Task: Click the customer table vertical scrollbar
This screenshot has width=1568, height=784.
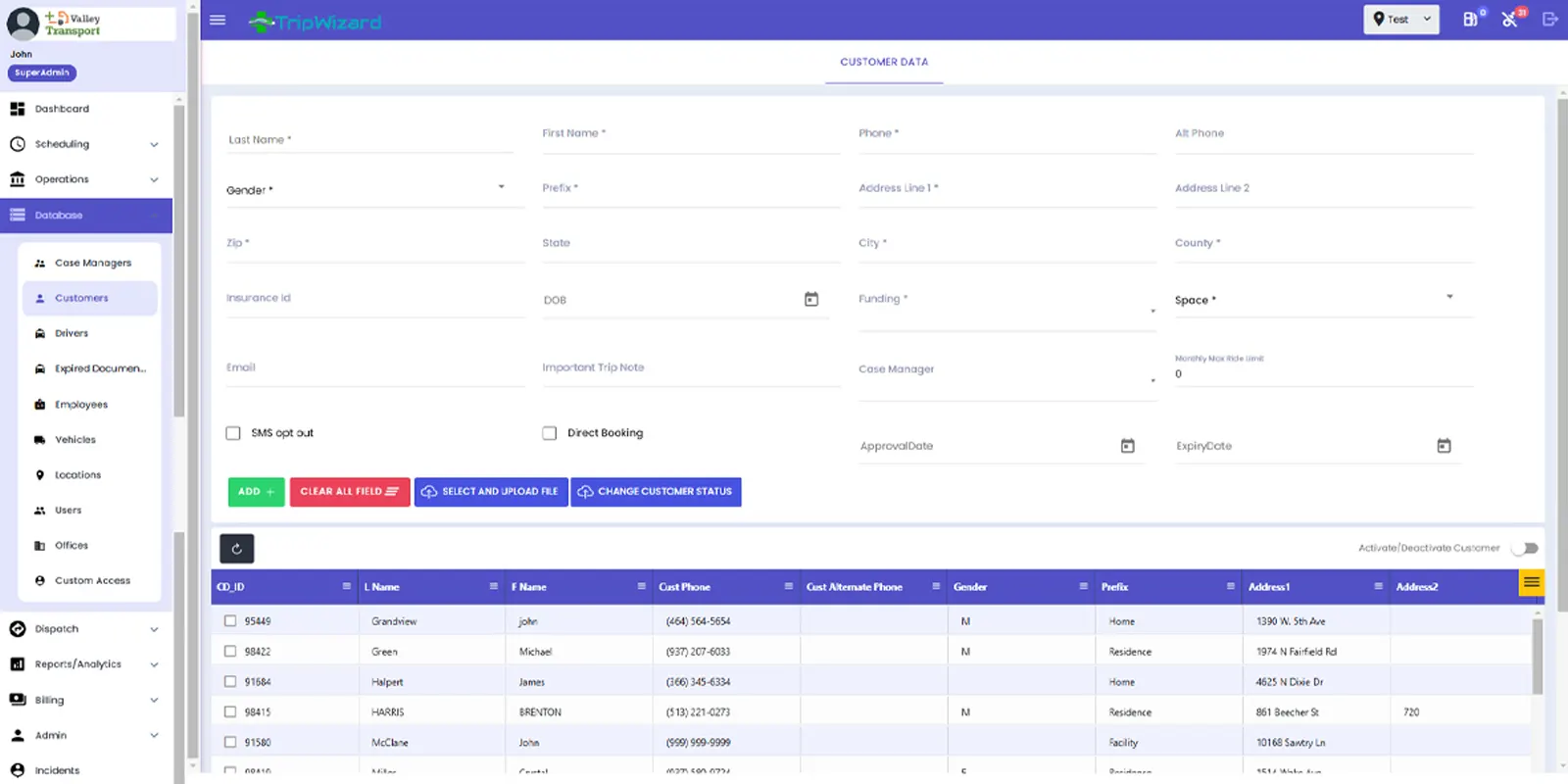Action: coord(1537,657)
